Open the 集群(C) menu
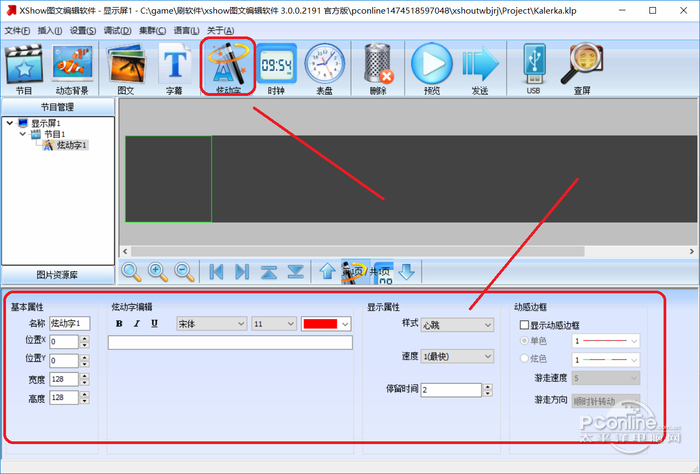Screen dimensions: 700x474 pyautogui.click(x=152, y=30)
